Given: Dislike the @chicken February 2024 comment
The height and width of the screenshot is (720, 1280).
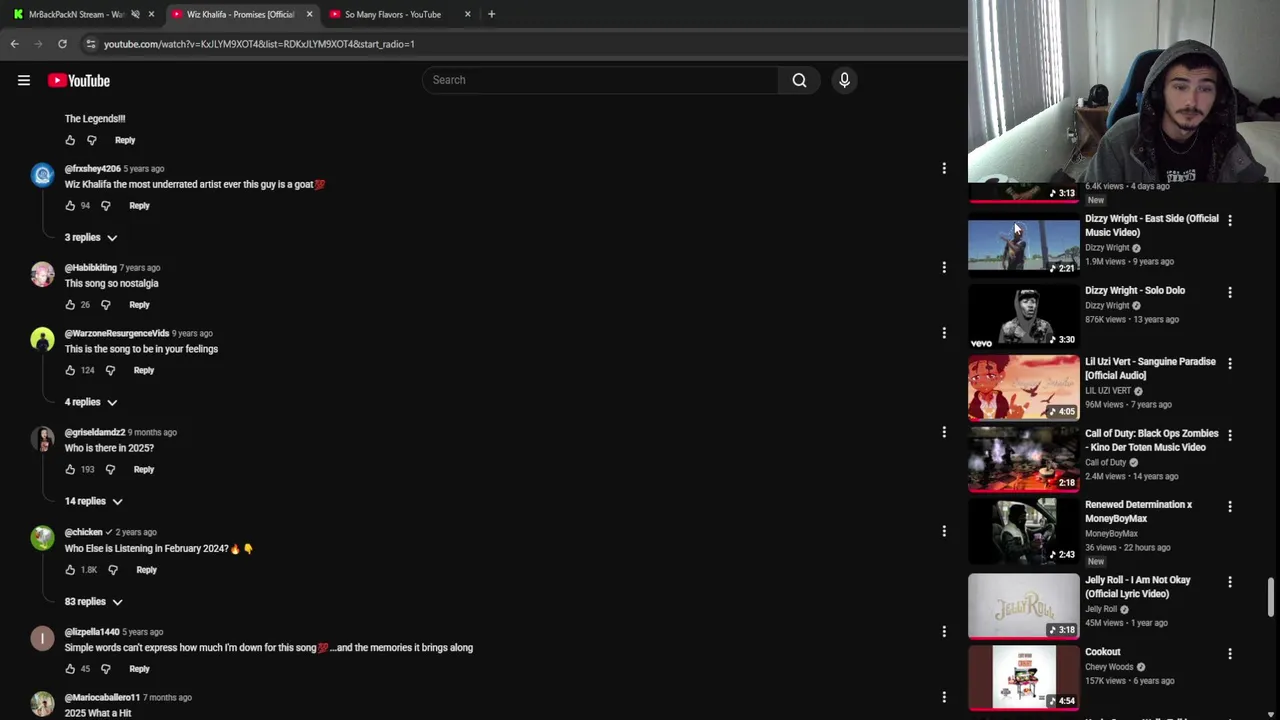Looking at the screenshot, I should click(x=112, y=570).
